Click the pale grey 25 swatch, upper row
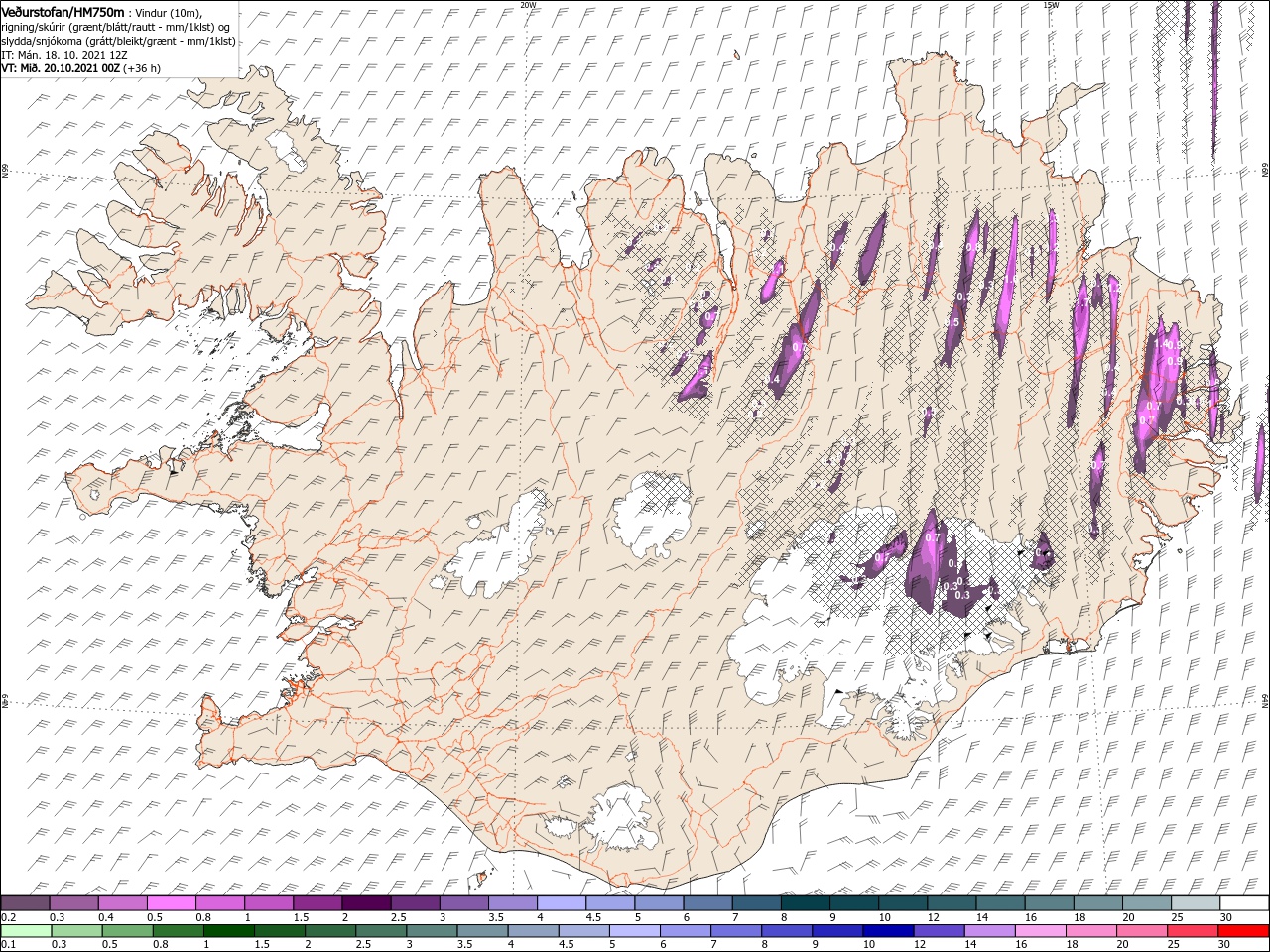The height and width of the screenshot is (952, 1270). pyautogui.click(x=1196, y=903)
